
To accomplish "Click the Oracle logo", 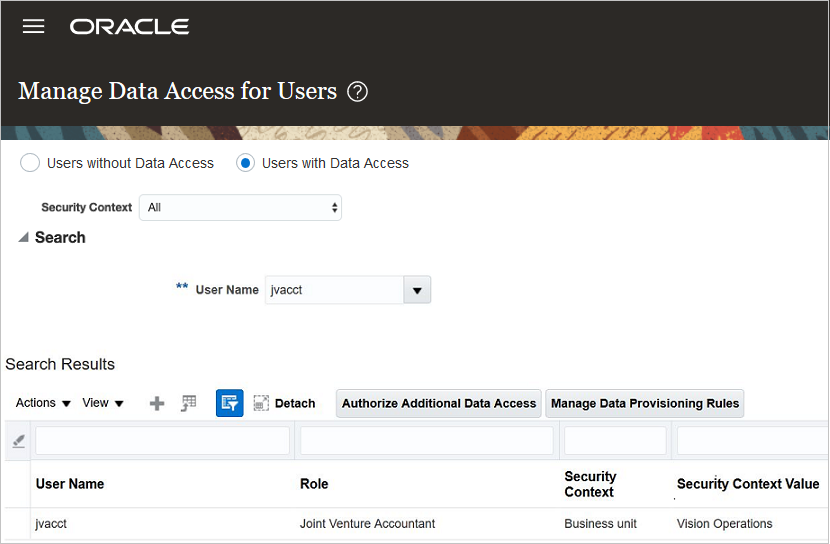I will [x=129, y=27].
